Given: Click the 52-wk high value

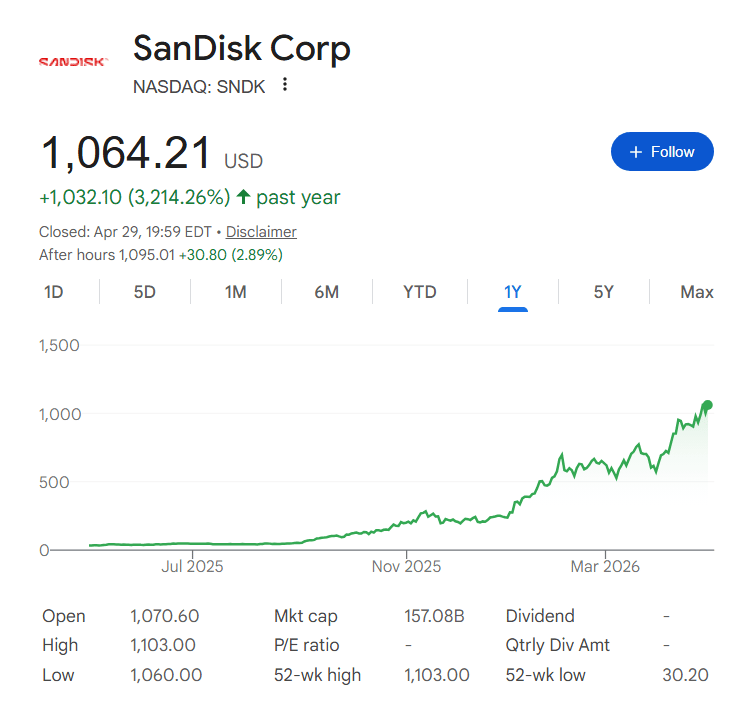Looking at the screenshot, I should pos(436,675).
